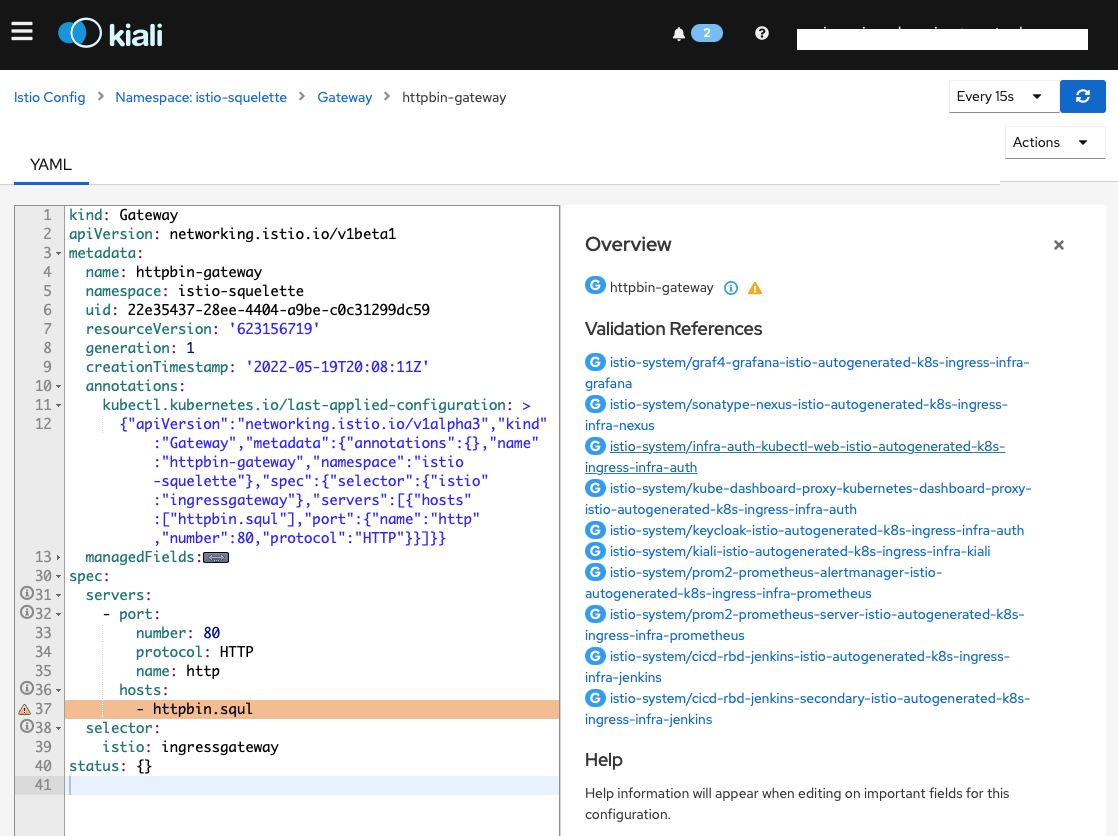Click G icon of sonatype-nexus reference

coord(595,404)
